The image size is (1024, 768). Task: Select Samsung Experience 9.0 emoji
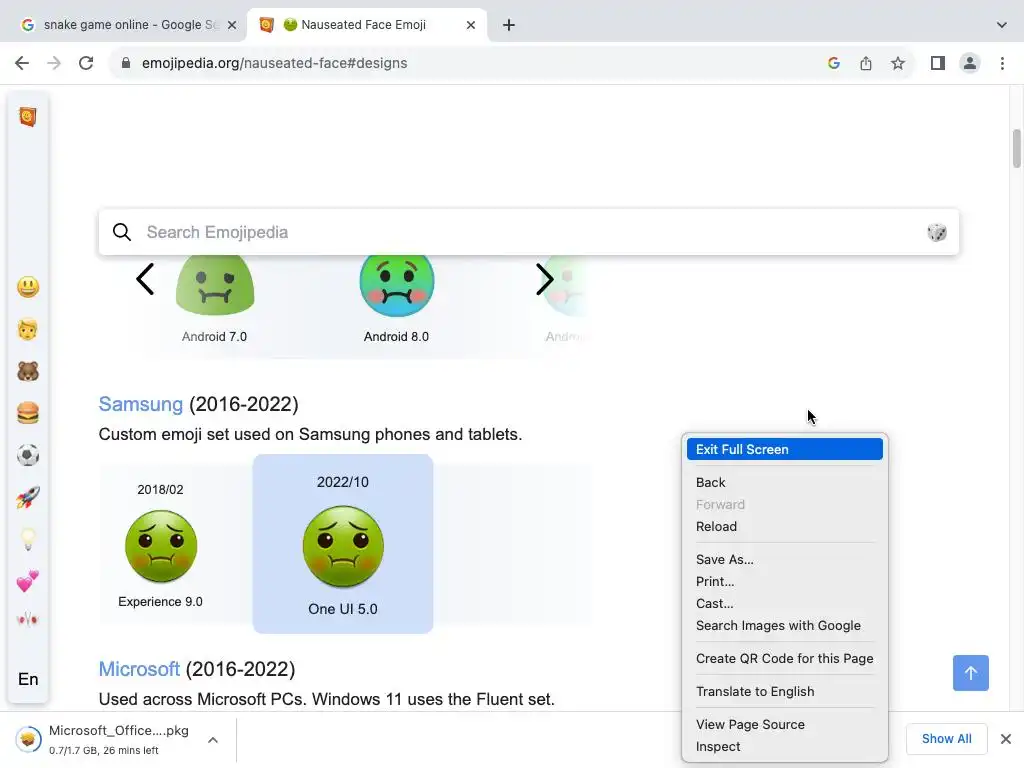(161, 546)
